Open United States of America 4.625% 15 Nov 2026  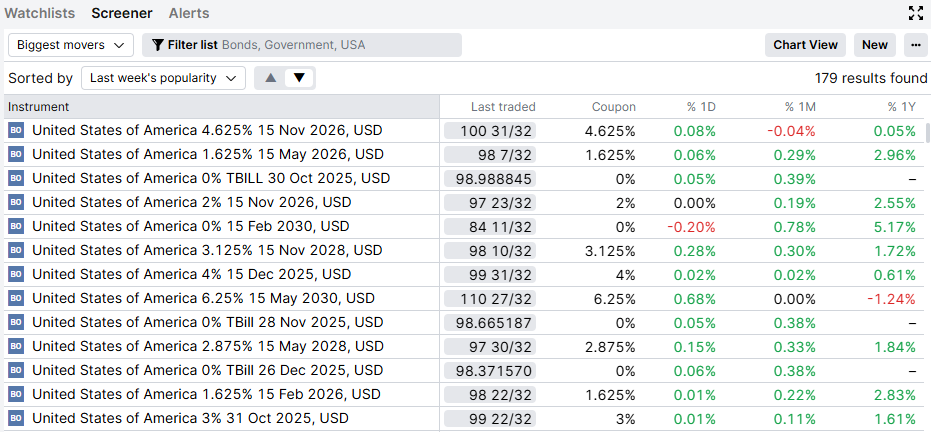pos(207,130)
